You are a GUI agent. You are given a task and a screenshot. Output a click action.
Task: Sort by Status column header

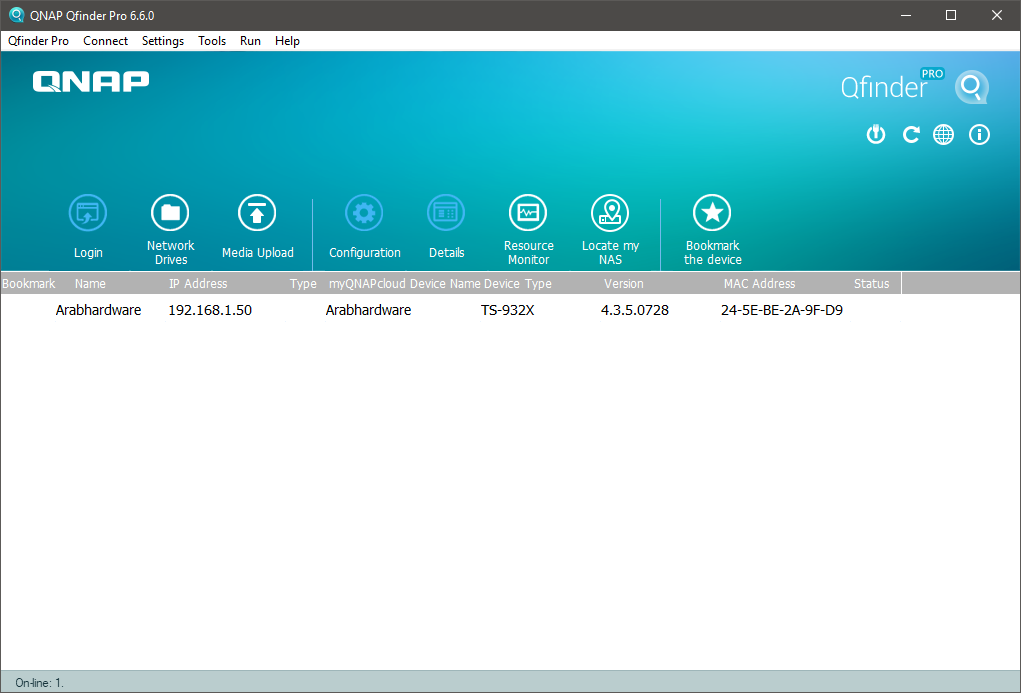871,284
